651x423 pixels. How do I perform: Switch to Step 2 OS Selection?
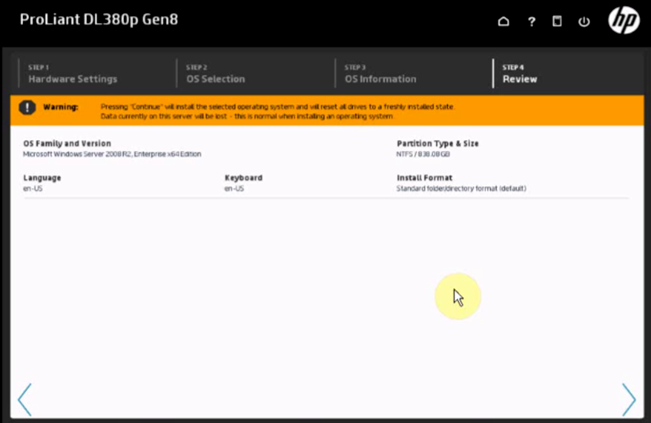point(215,73)
